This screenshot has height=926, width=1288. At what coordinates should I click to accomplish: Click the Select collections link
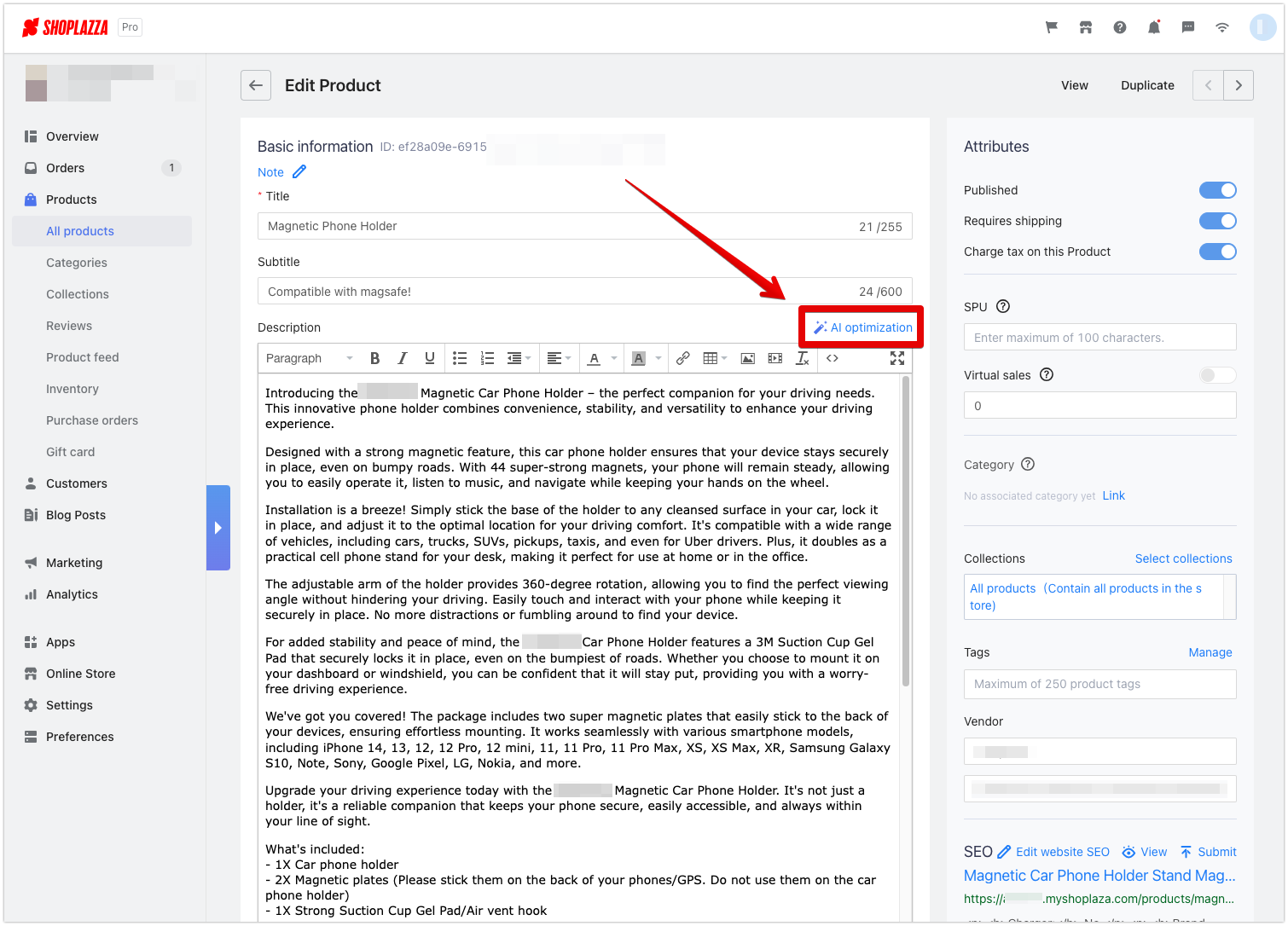click(1183, 558)
